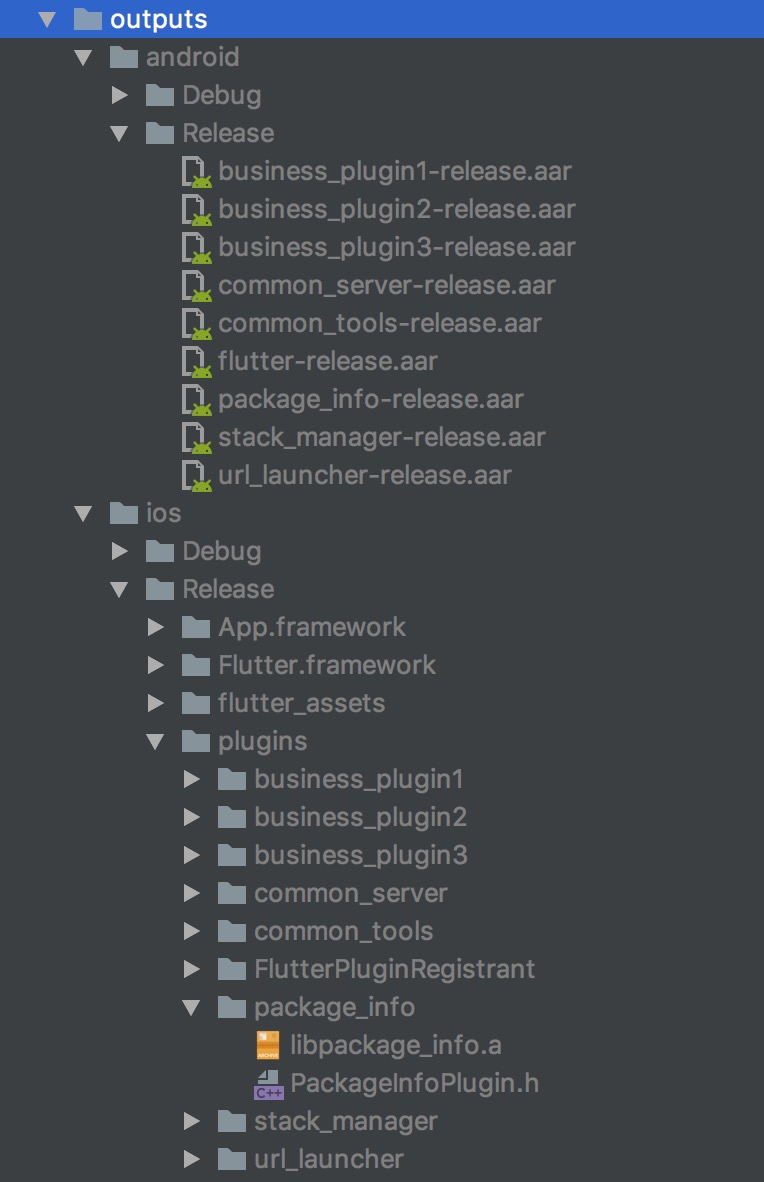This screenshot has height=1182, width=764.
Task: Select business_plugin3-release.aar file name
Action: [x=397, y=248]
